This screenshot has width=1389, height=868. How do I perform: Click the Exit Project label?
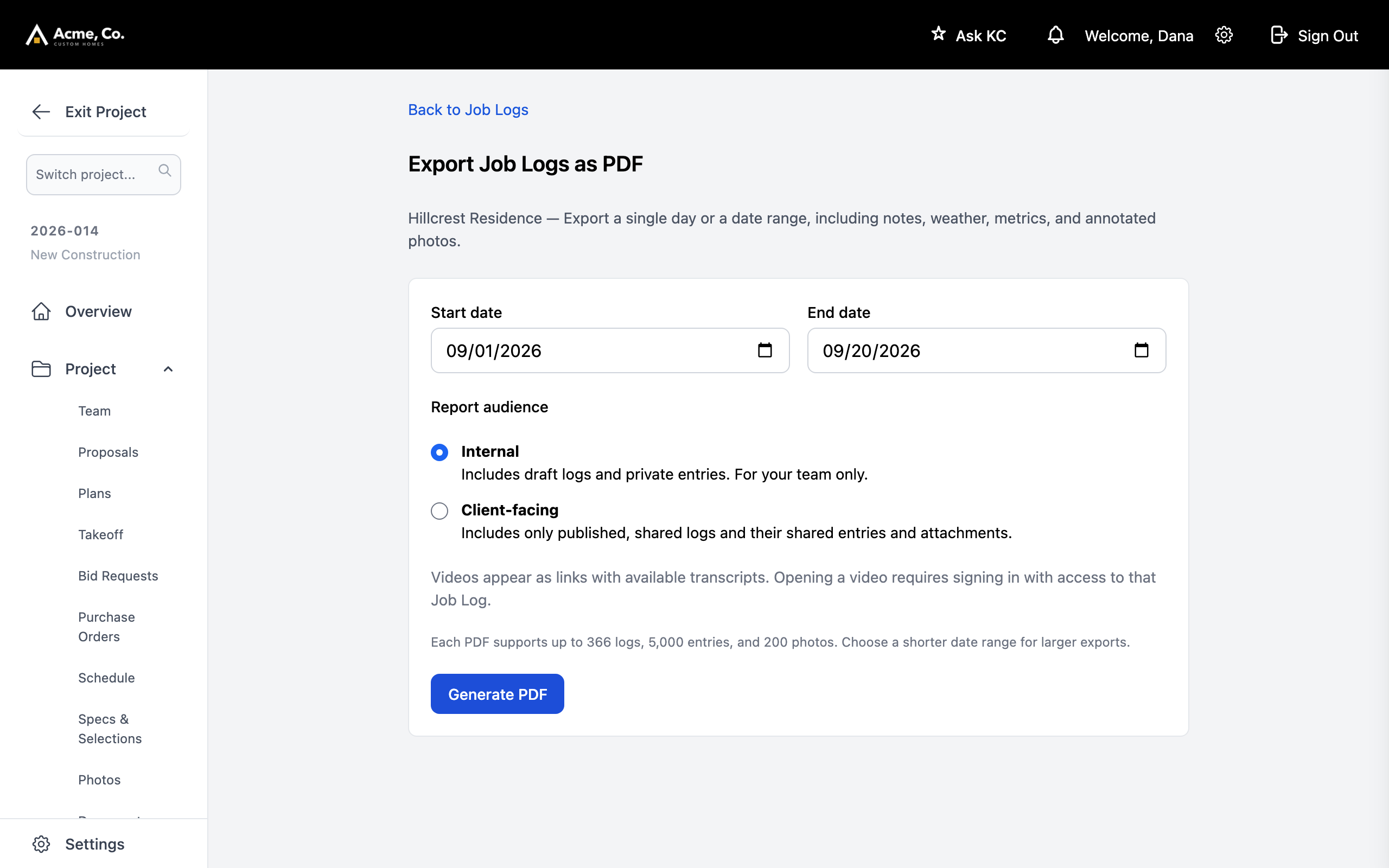coord(106,112)
